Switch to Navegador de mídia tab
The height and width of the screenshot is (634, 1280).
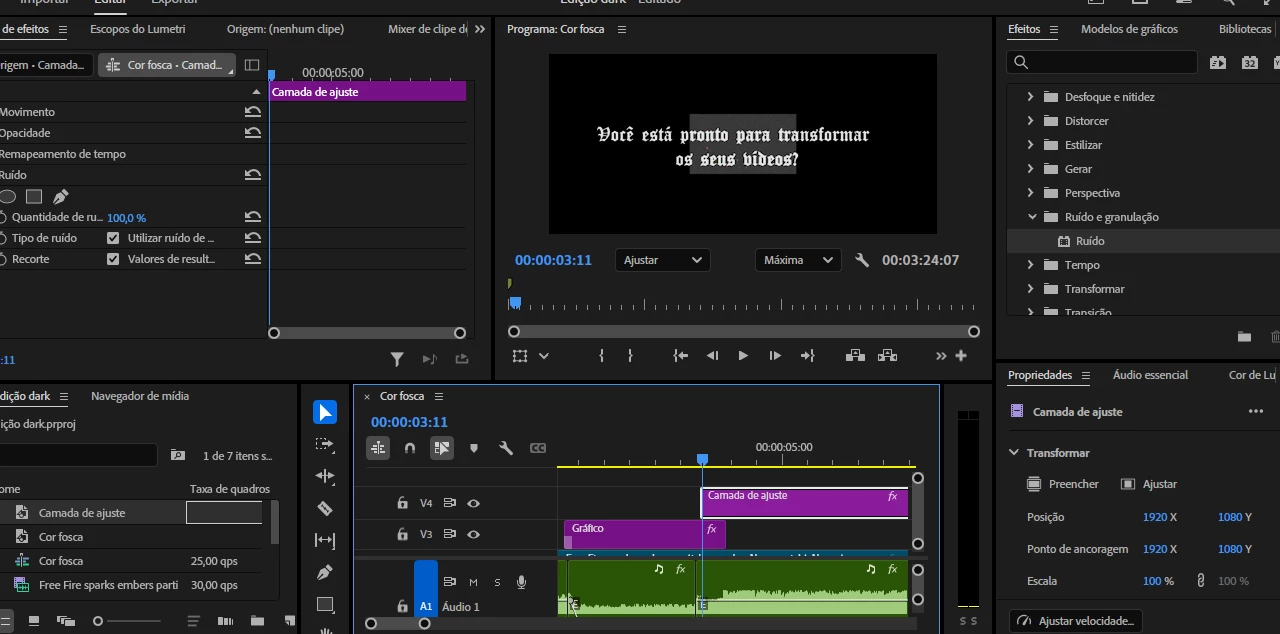140,396
